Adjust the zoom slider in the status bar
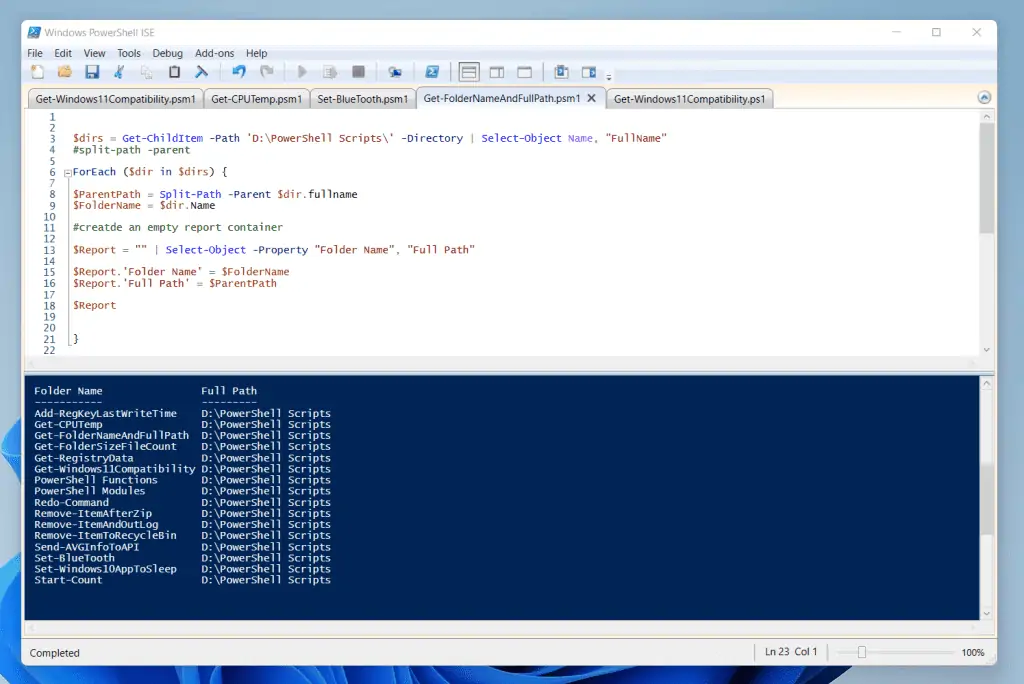This screenshot has width=1024, height=684. coord(862,652)
